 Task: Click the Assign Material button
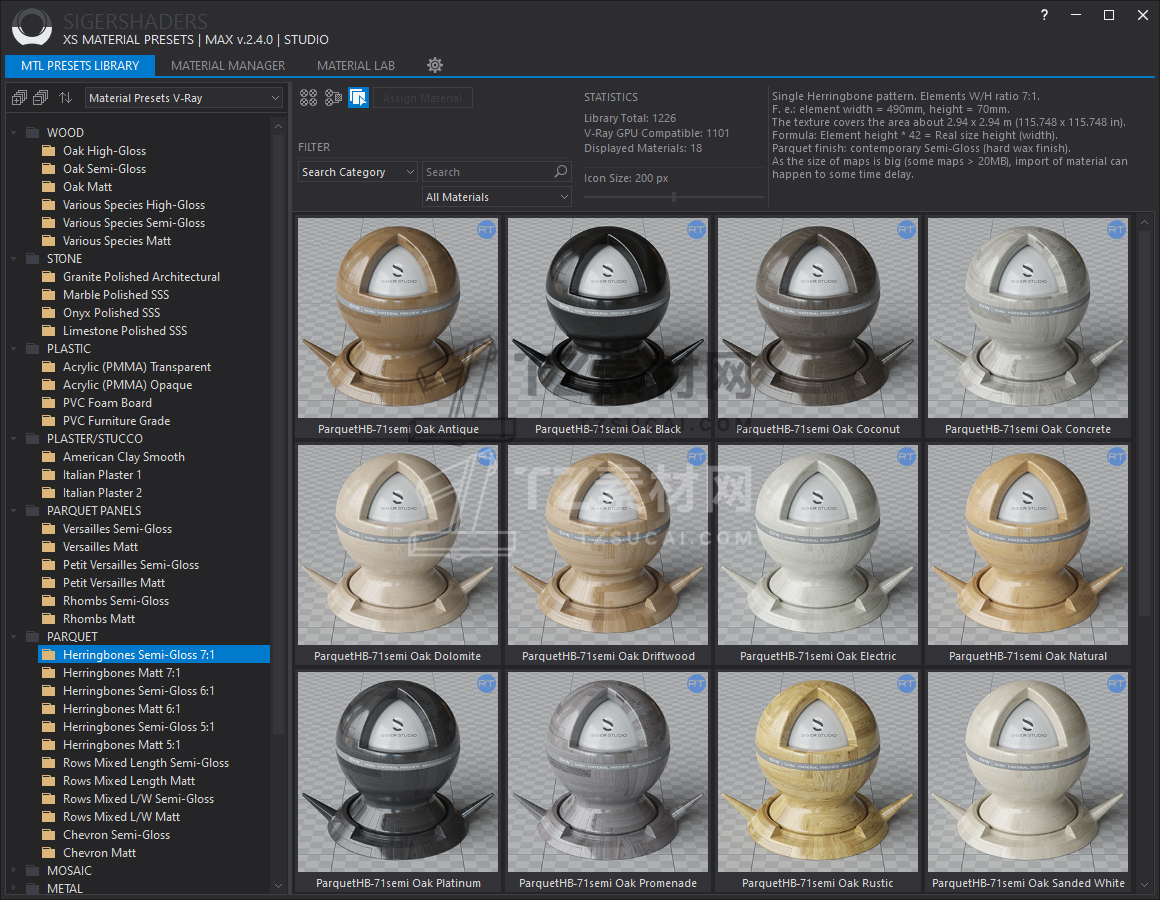[x=422, y=98]
